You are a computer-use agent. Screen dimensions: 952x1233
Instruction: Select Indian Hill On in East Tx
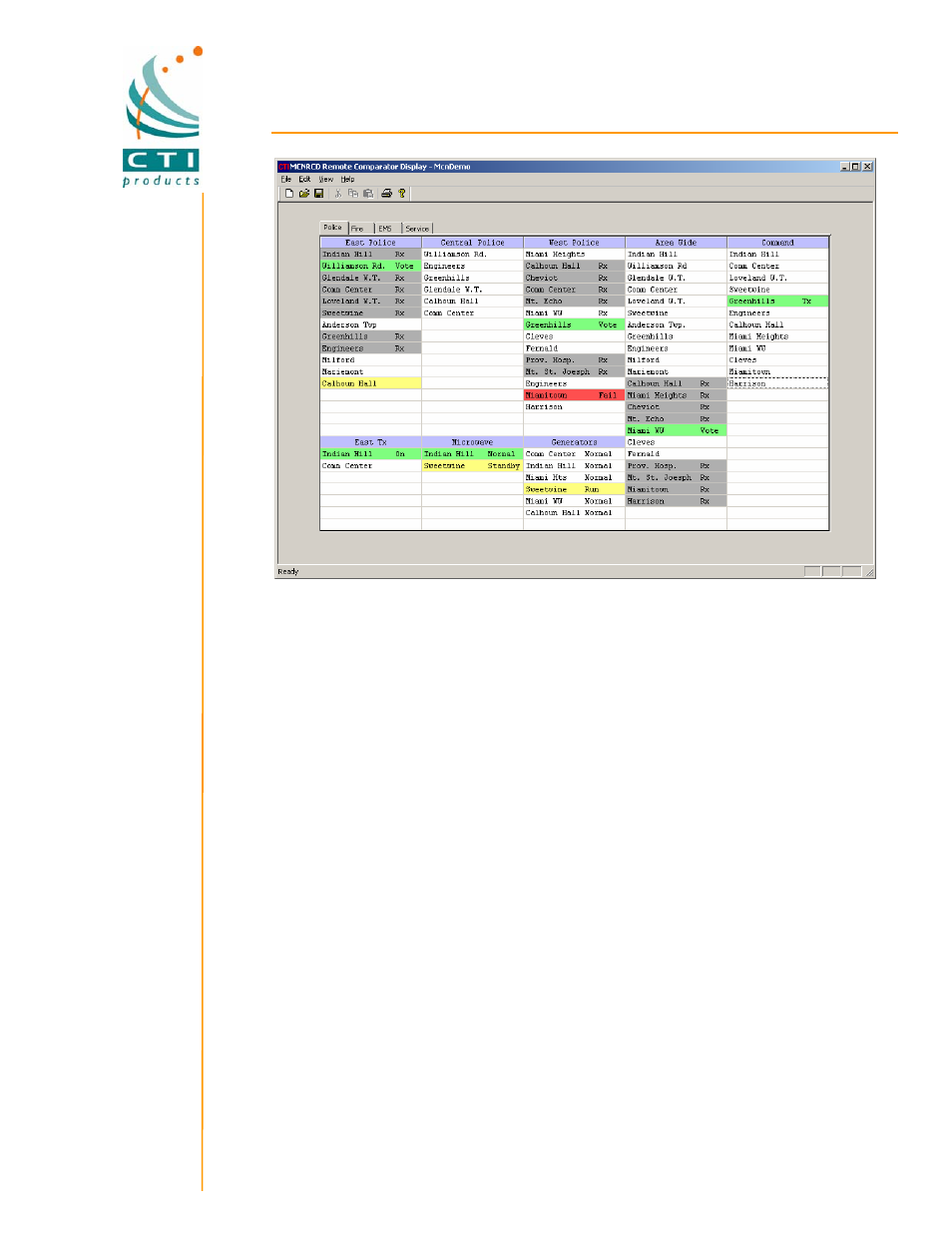[370, 454]
